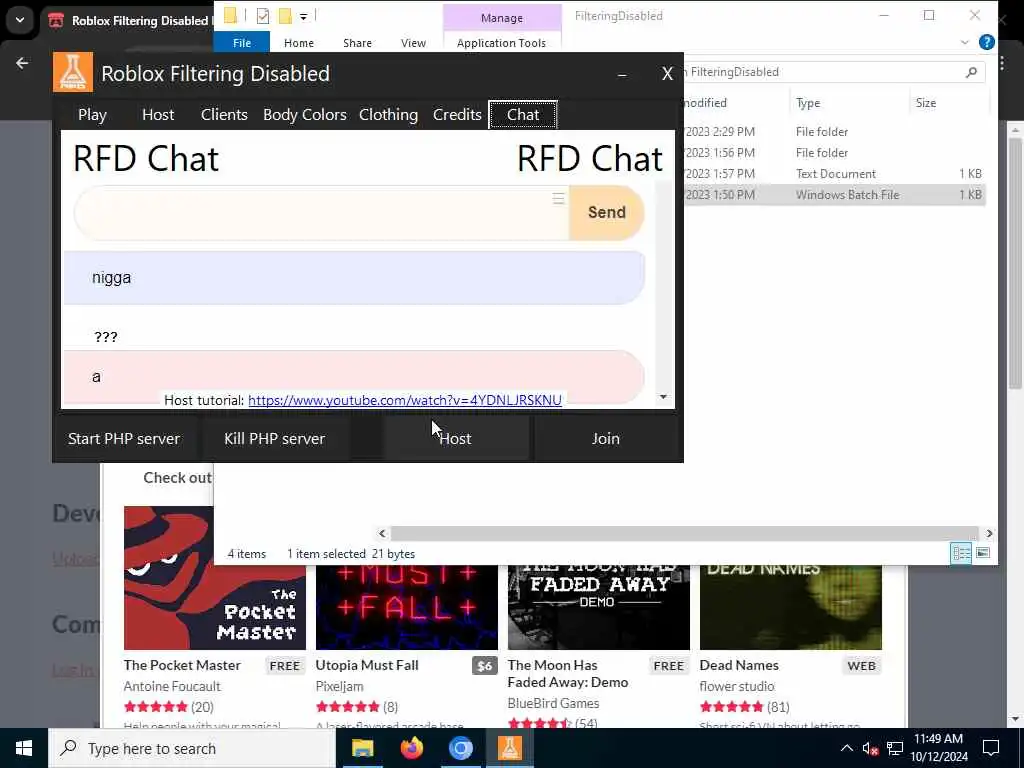Open The Moon Has Faded Away thumbnail

tap(599, 607)
